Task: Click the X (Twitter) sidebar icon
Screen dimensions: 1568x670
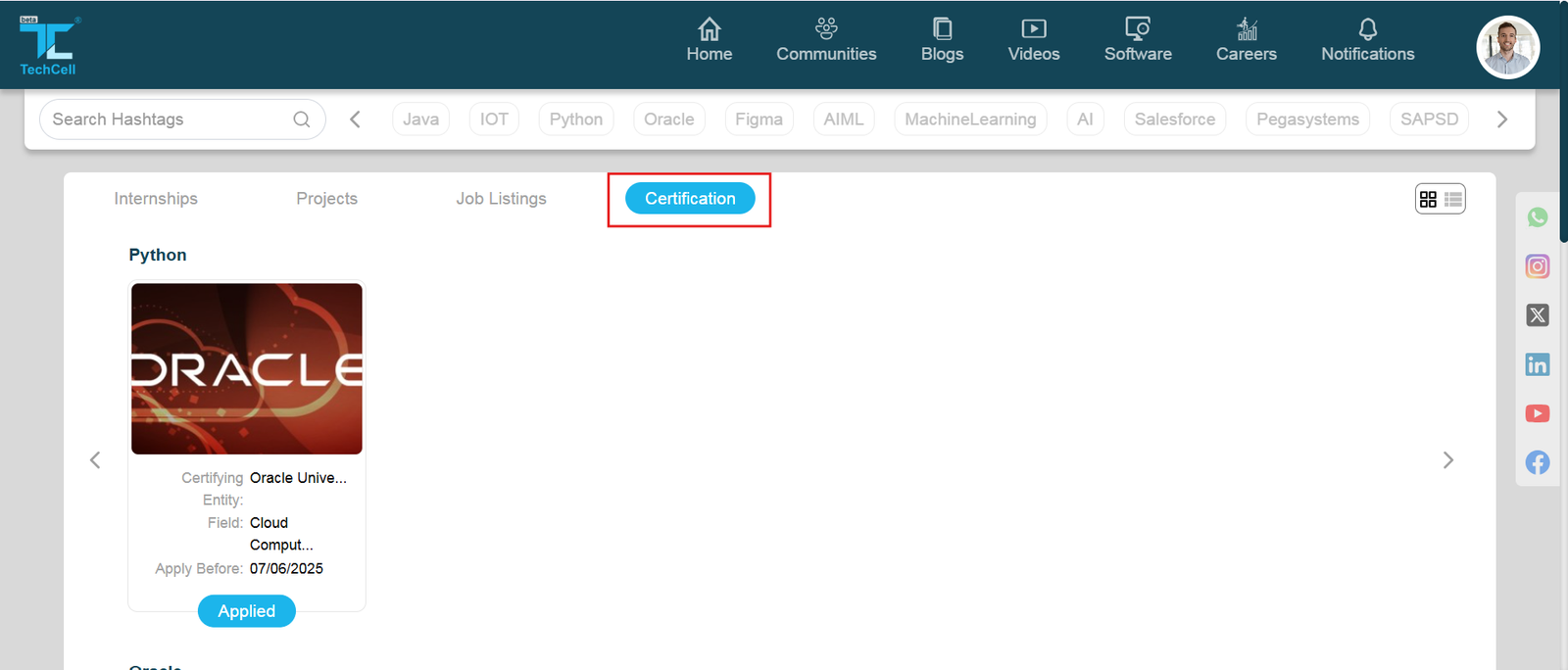Action: coord(1537,315)
